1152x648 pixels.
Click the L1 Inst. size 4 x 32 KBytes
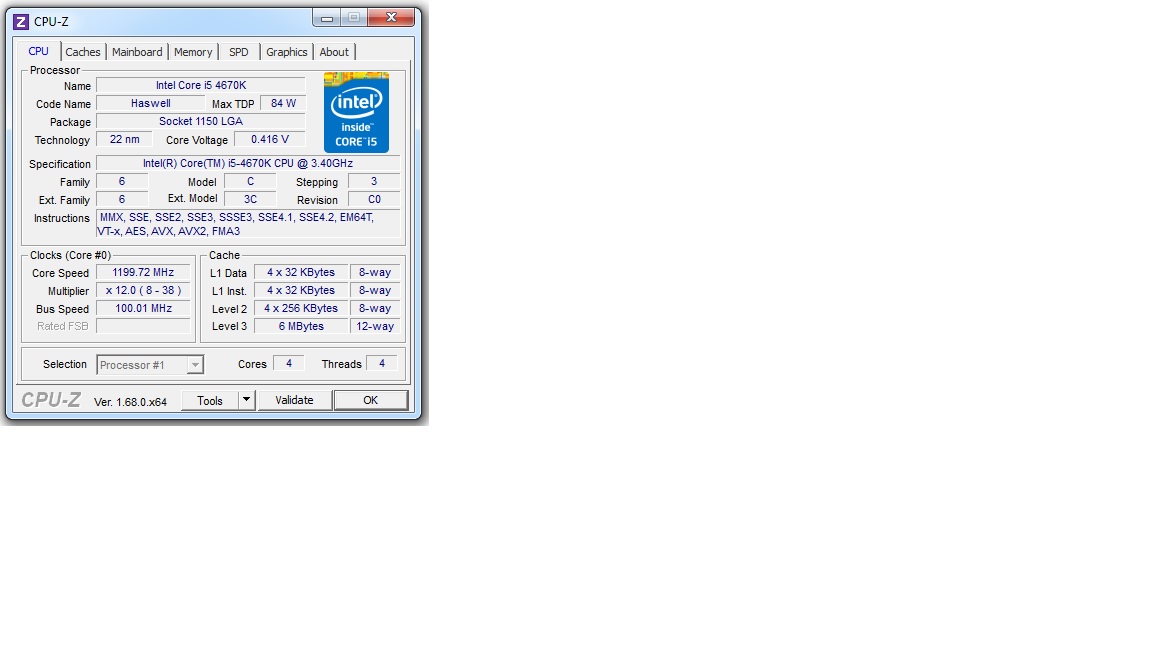pos(301,290)
